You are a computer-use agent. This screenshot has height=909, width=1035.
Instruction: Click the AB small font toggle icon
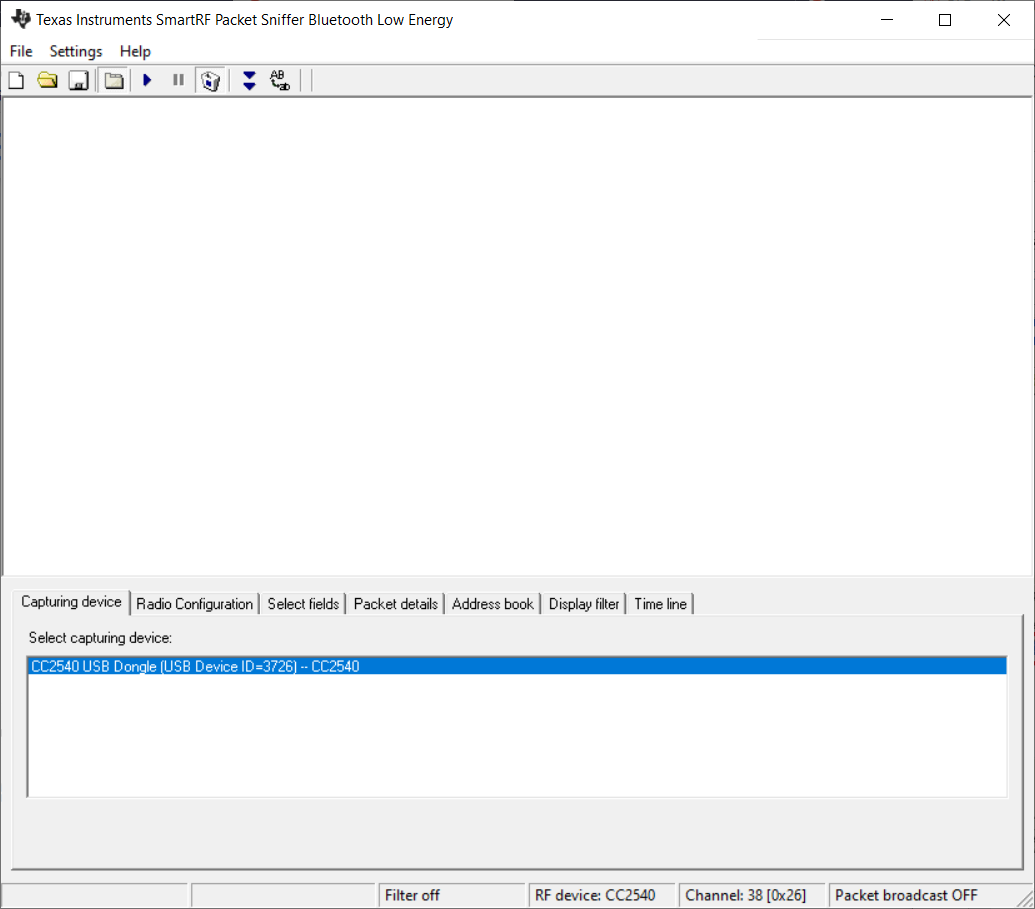280,81
